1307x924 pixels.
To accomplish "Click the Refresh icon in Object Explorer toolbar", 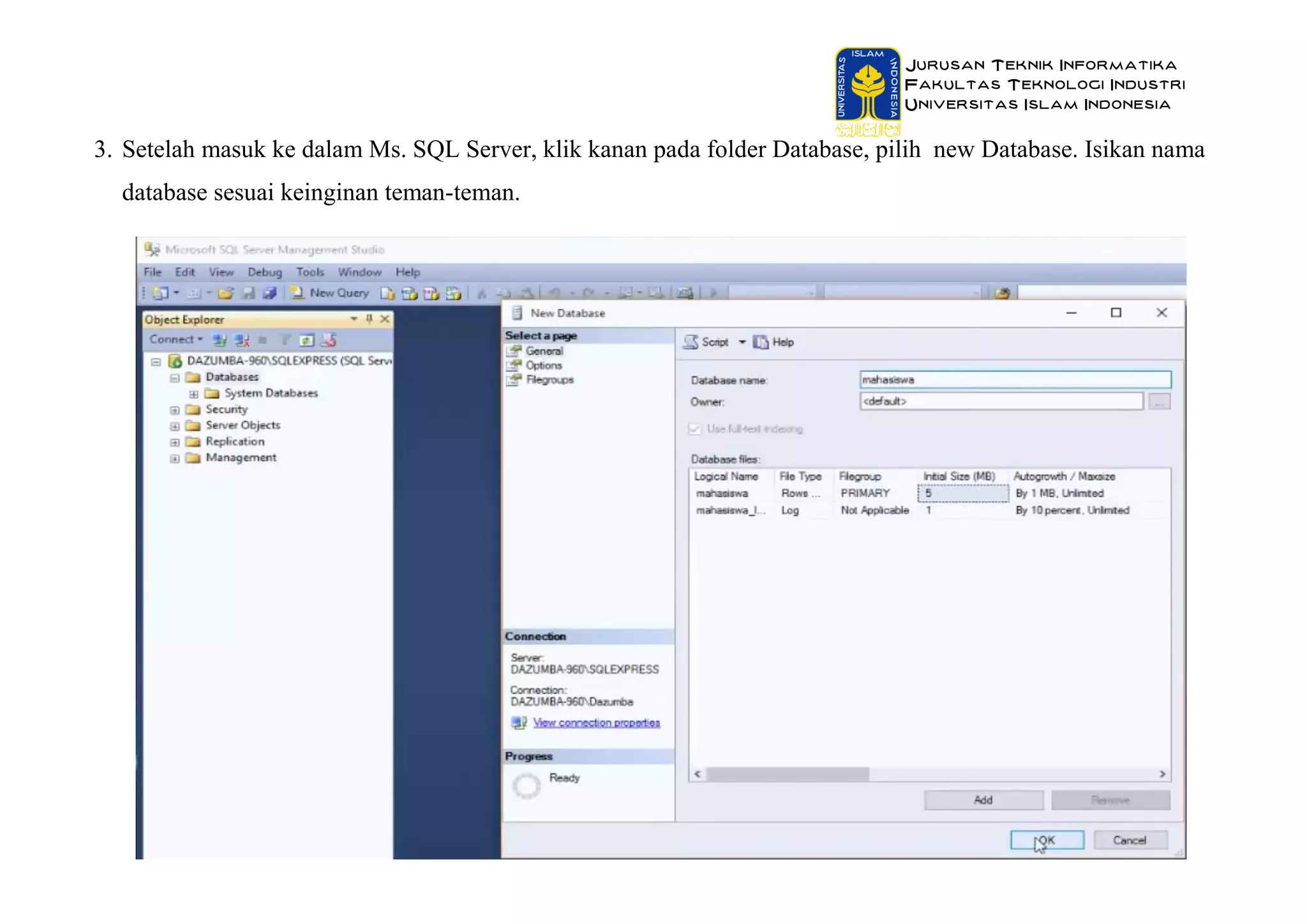I will (307, 340).
